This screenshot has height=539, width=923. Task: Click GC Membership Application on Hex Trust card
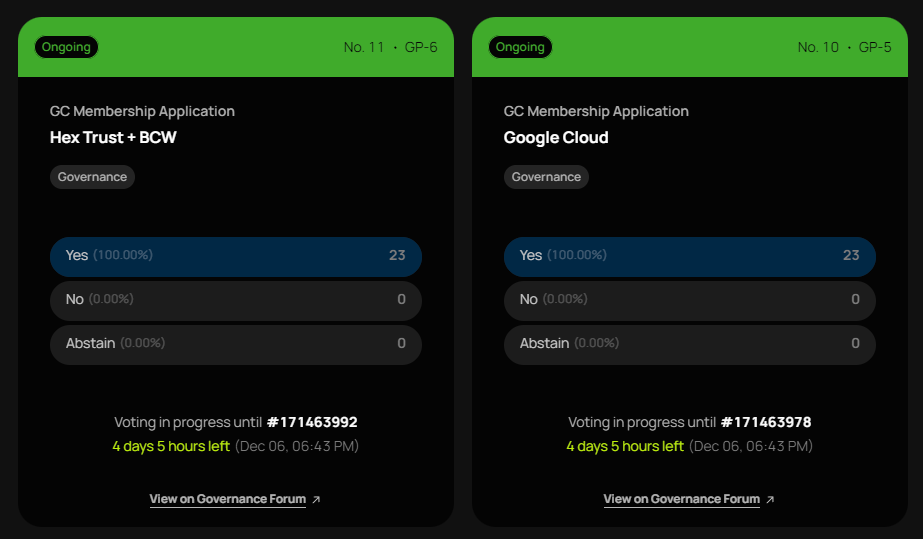pos(142,111)
